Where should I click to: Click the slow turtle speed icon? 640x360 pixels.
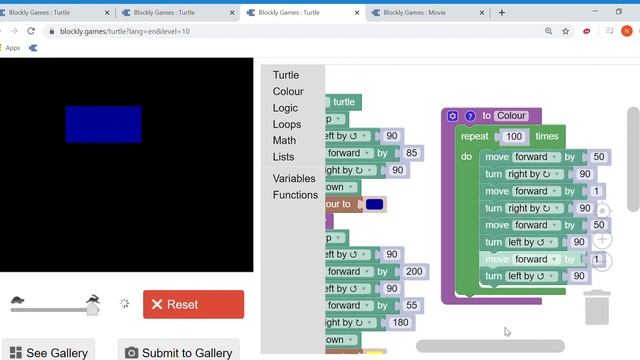[18, 300]
